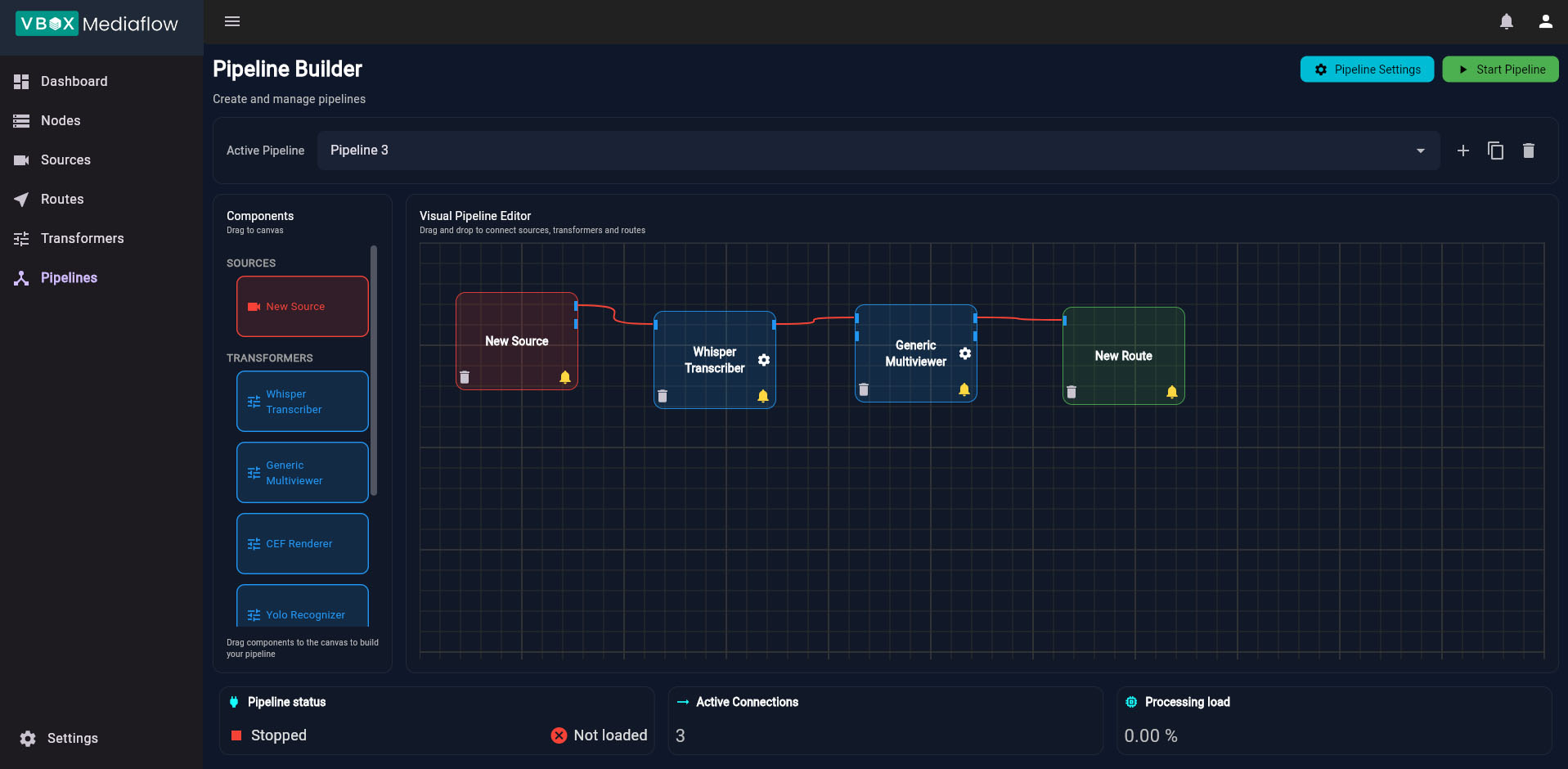Go to the Dashboard page

[x=74, y=82]
